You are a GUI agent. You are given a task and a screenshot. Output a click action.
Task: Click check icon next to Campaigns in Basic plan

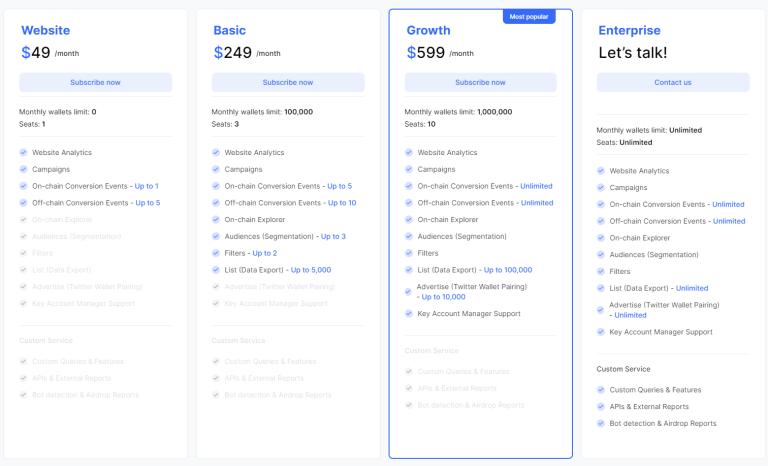[x=216, y=170]
